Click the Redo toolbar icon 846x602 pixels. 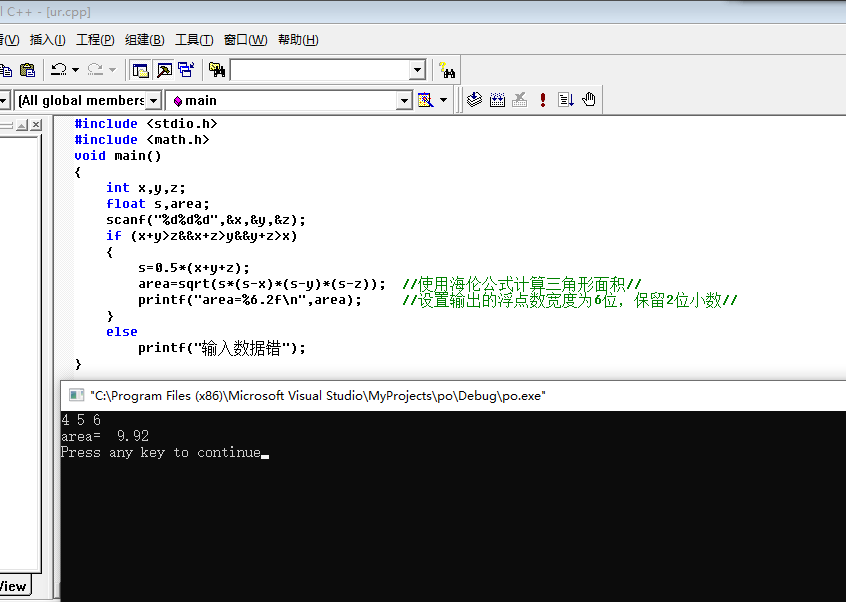click(95, 70)
